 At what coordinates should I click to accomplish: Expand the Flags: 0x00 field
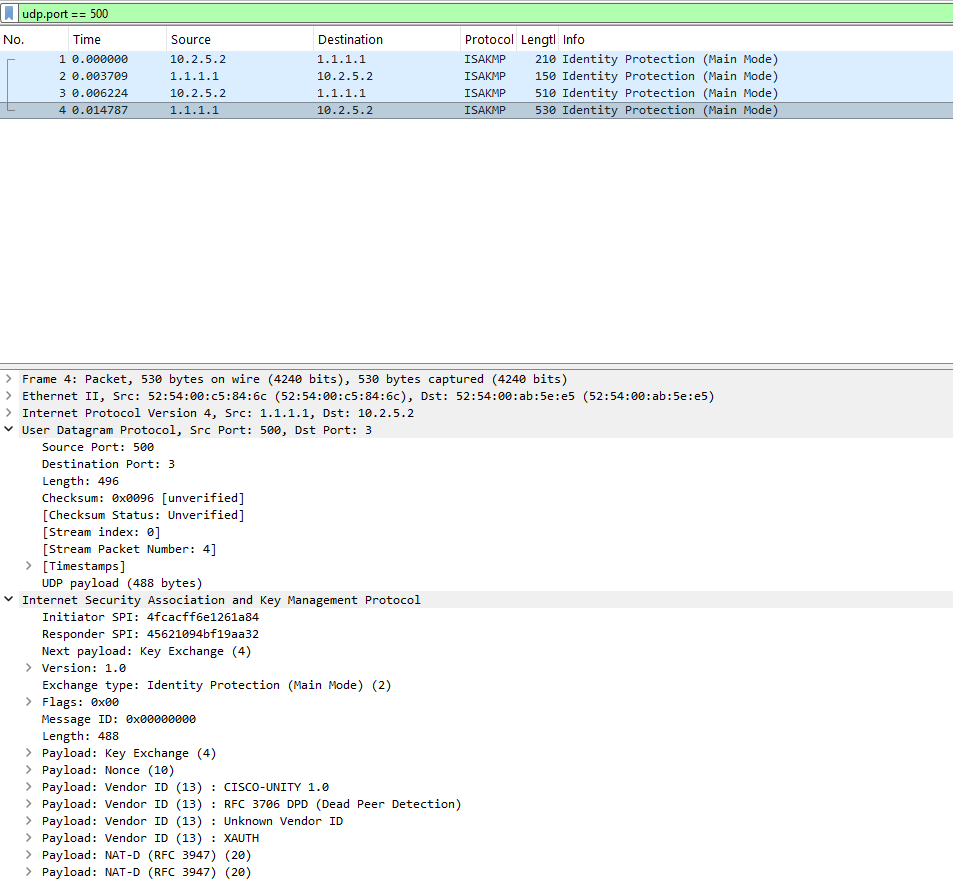click(x=29, y=702)
